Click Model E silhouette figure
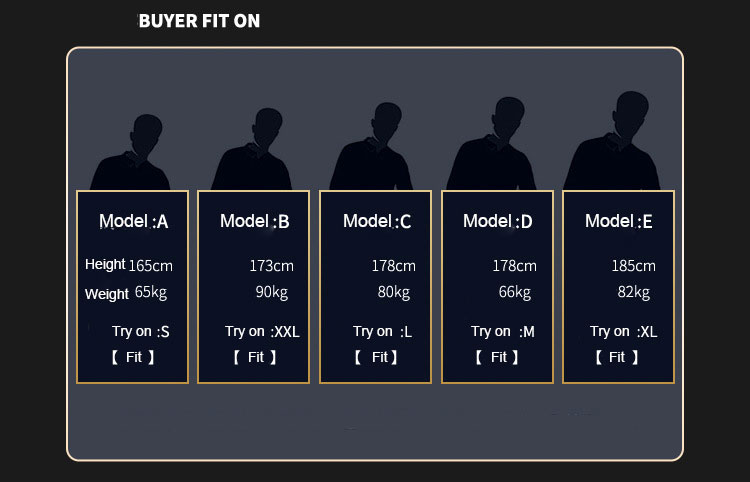Screen dimensions: 750x482 (612, 141)
